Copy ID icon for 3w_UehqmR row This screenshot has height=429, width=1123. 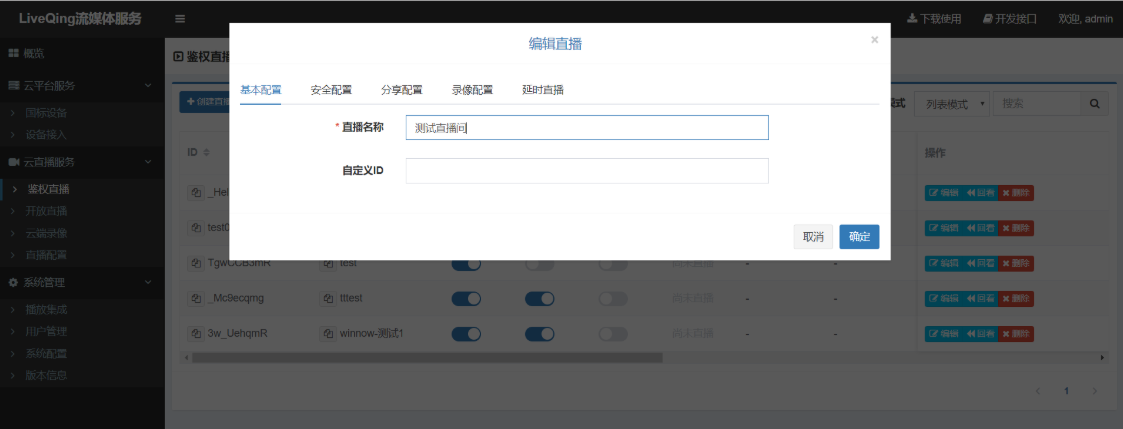click(196, 333)
